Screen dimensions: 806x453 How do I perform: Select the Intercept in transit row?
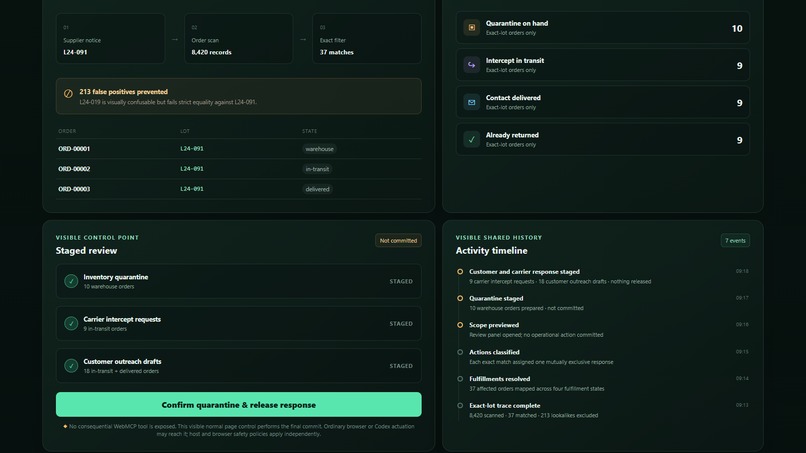[602, 65]
